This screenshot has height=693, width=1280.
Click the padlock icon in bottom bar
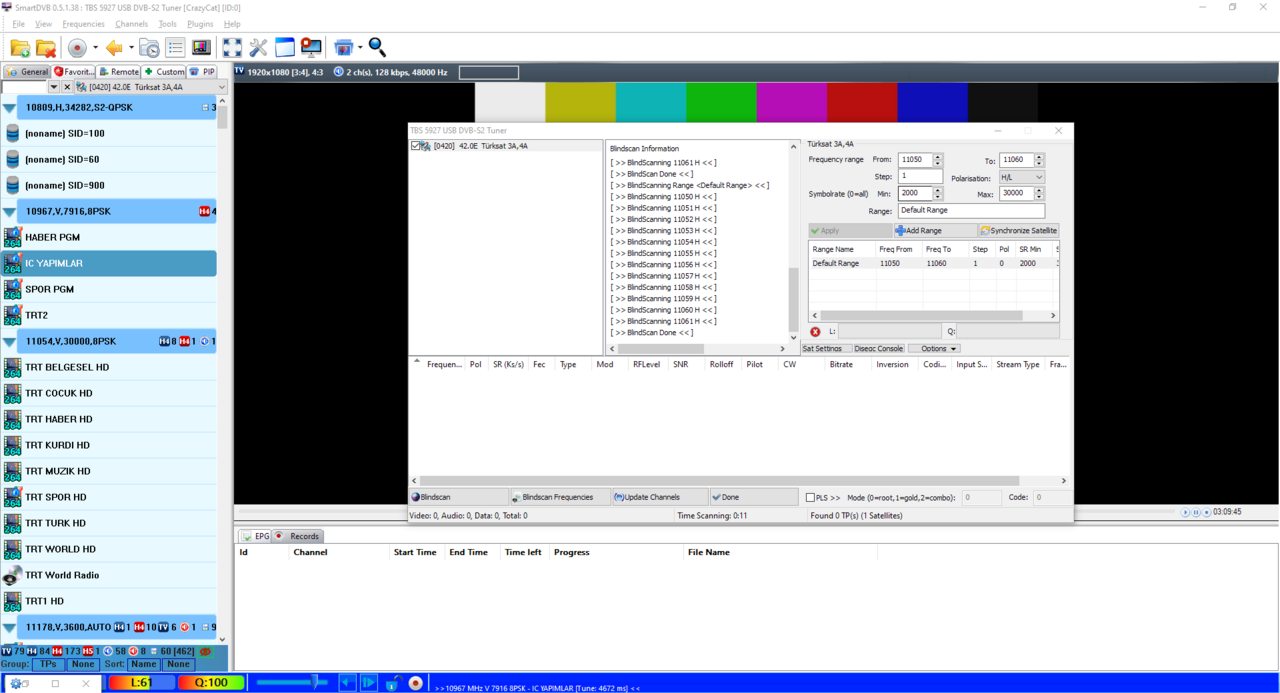coord(393,683)
